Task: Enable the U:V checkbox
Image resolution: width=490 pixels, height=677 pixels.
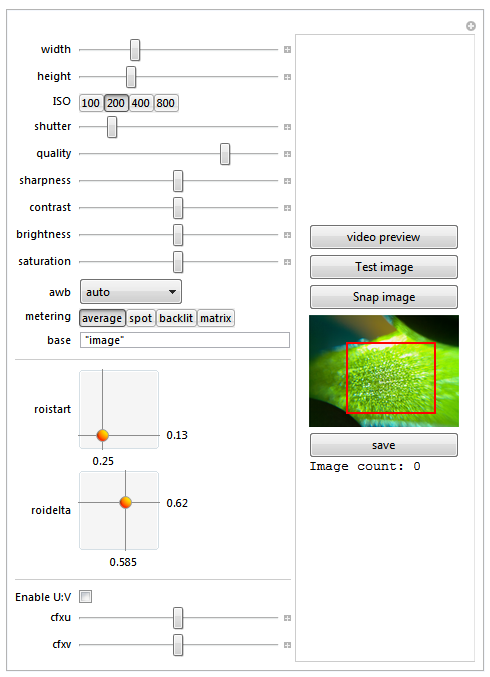Action: click(x=85, y=597)
